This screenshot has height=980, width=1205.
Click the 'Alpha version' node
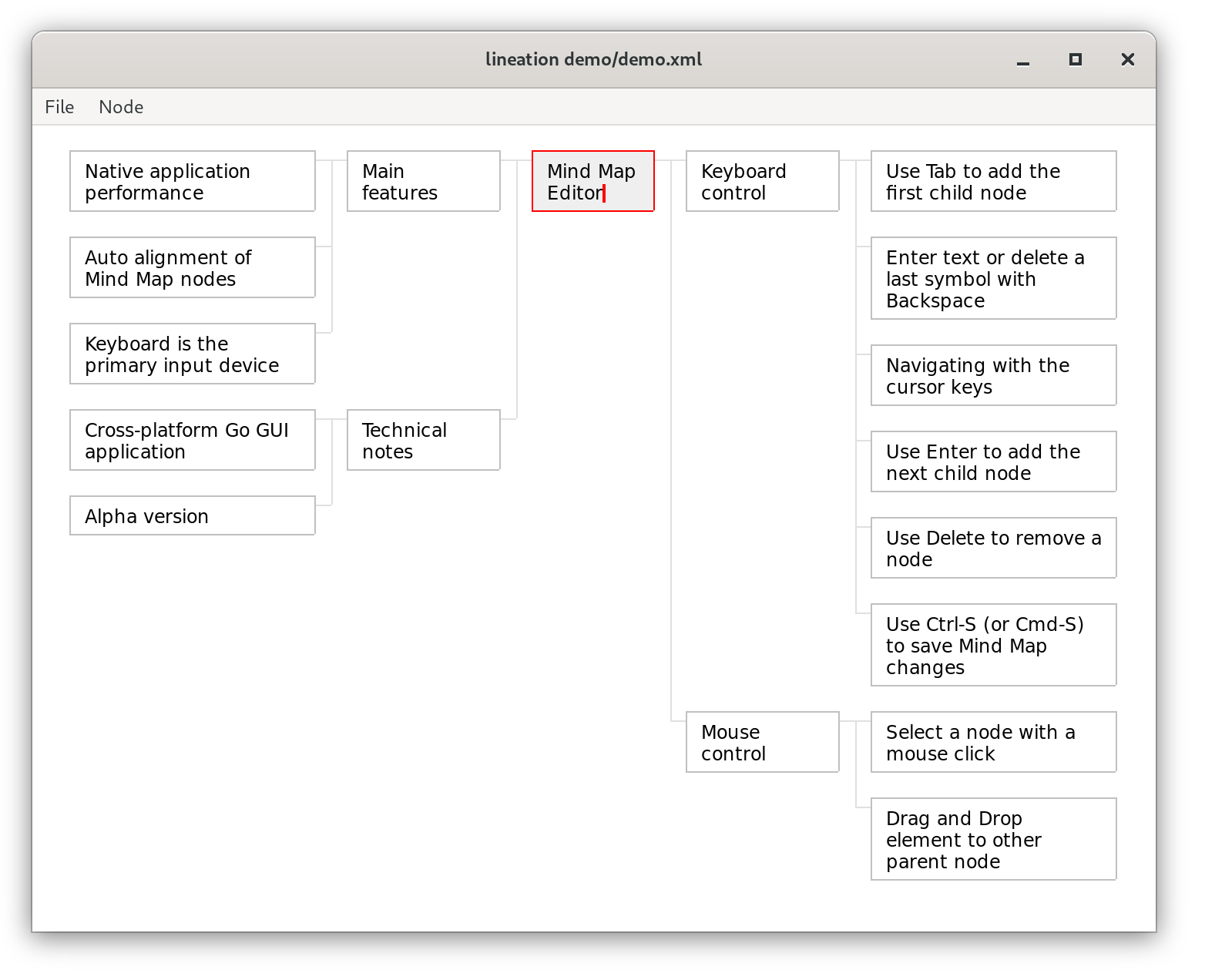point(193,515)
